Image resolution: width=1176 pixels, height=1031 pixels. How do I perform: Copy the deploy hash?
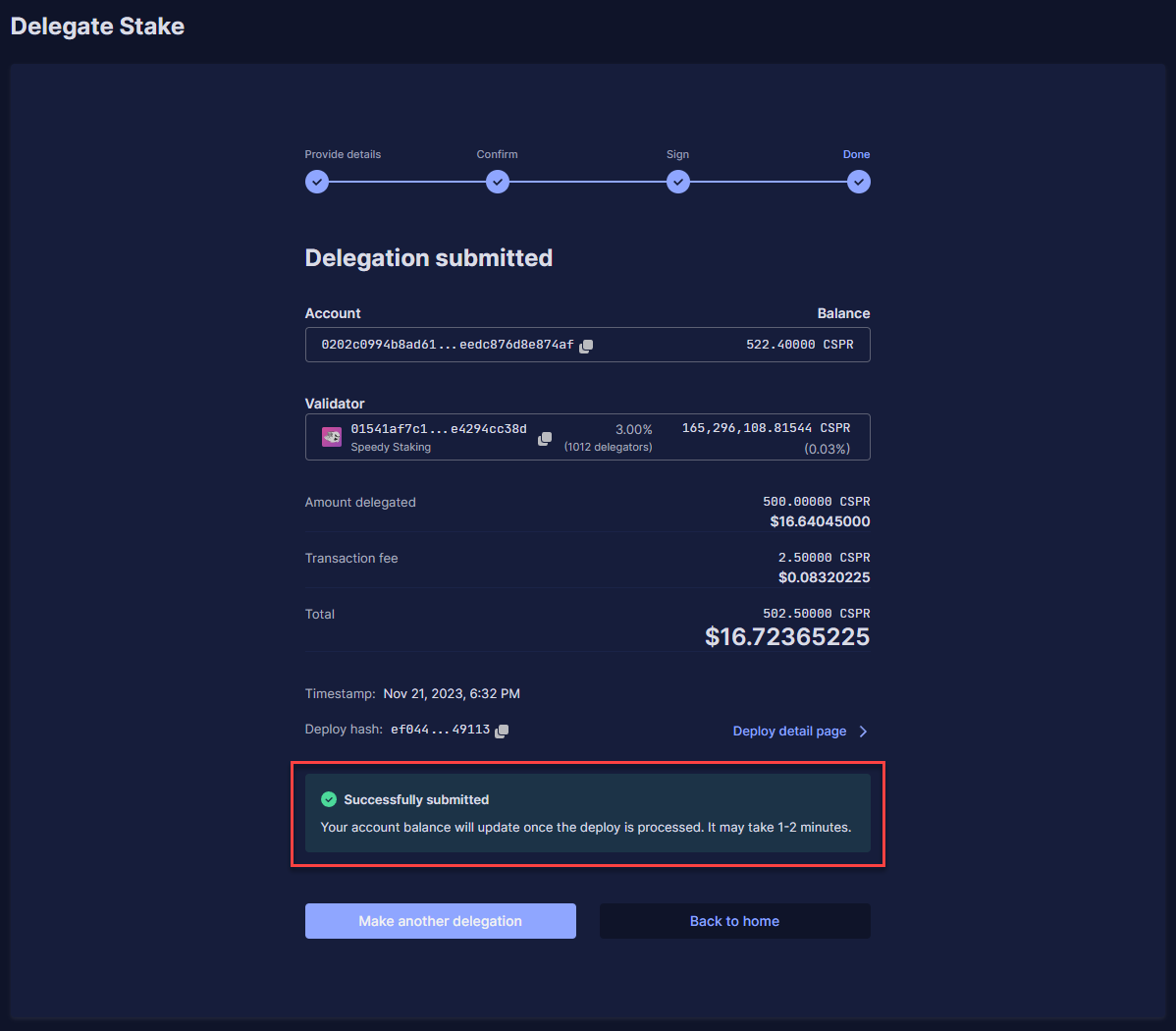(502, 731)
